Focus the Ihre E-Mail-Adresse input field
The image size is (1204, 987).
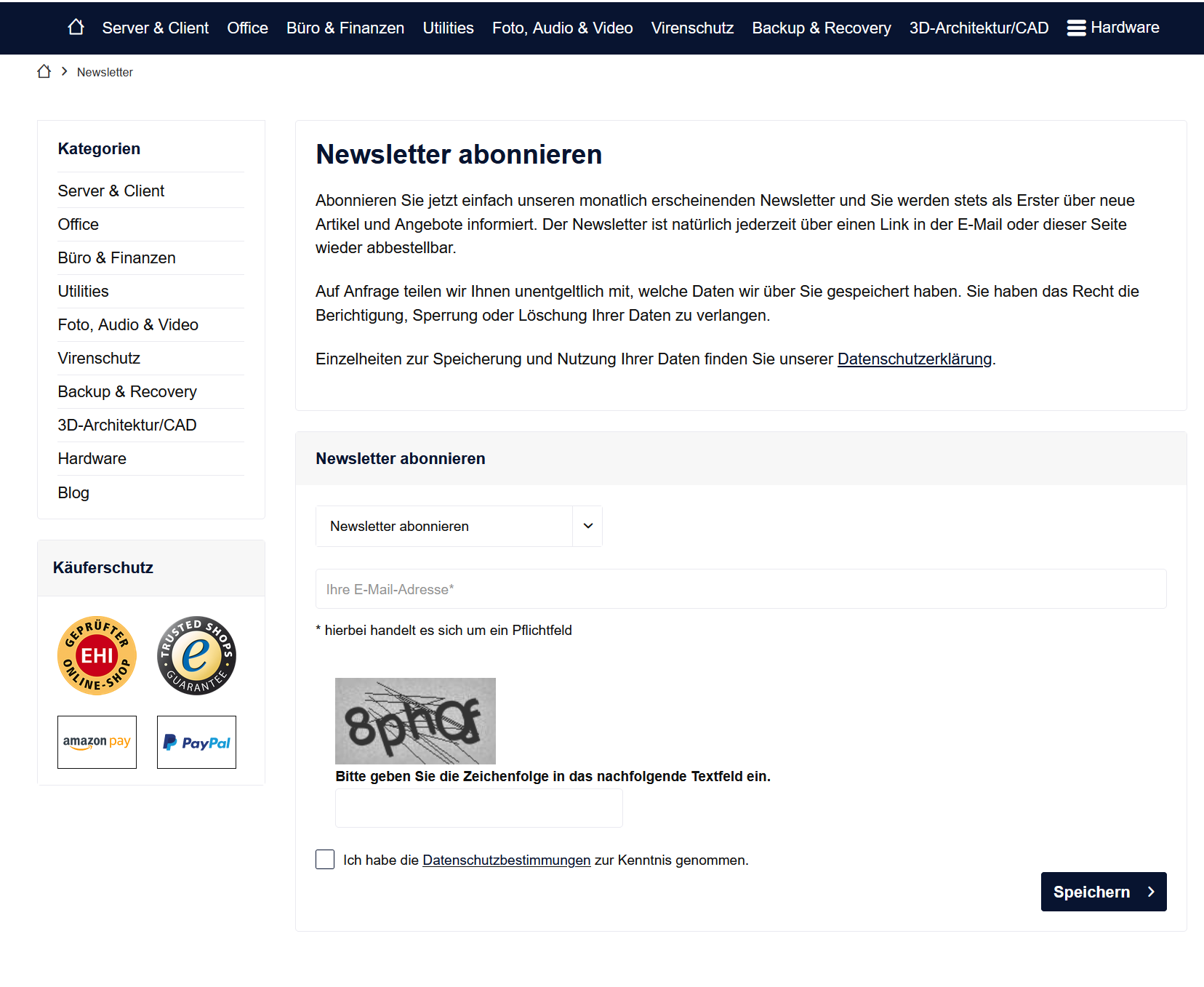click(740, 589)
